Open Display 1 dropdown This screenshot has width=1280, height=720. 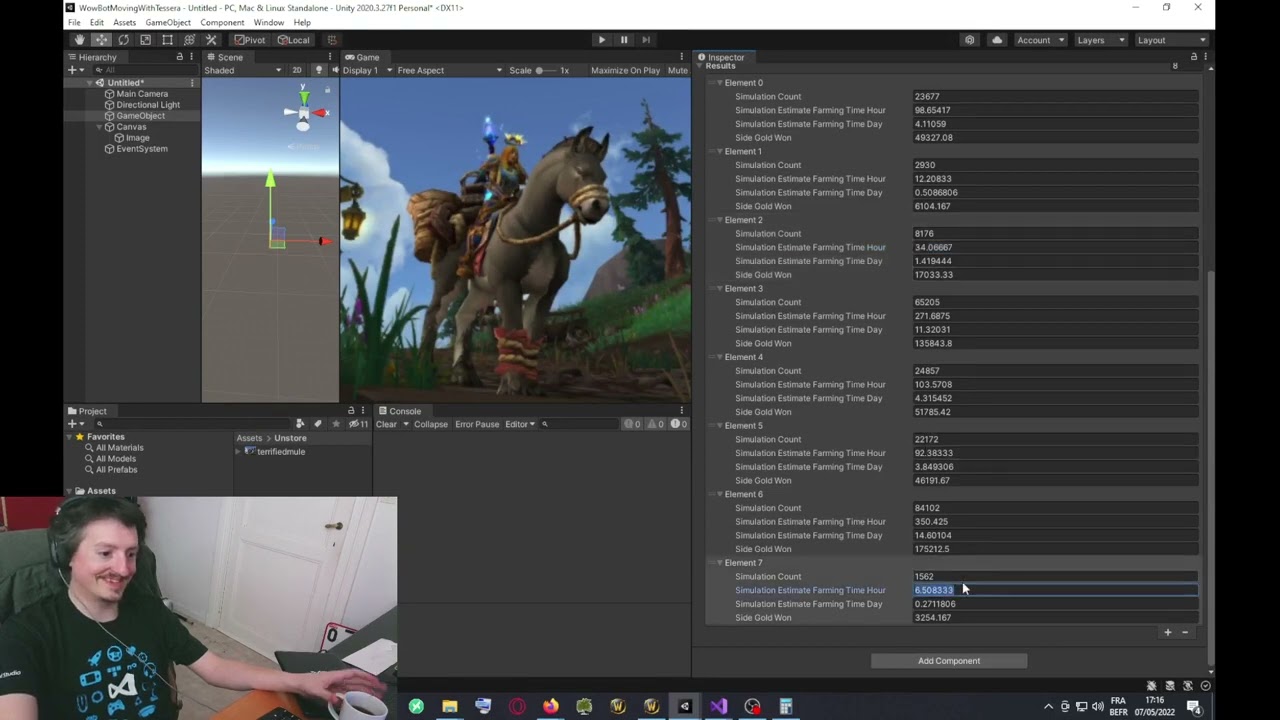pos(365,70)
